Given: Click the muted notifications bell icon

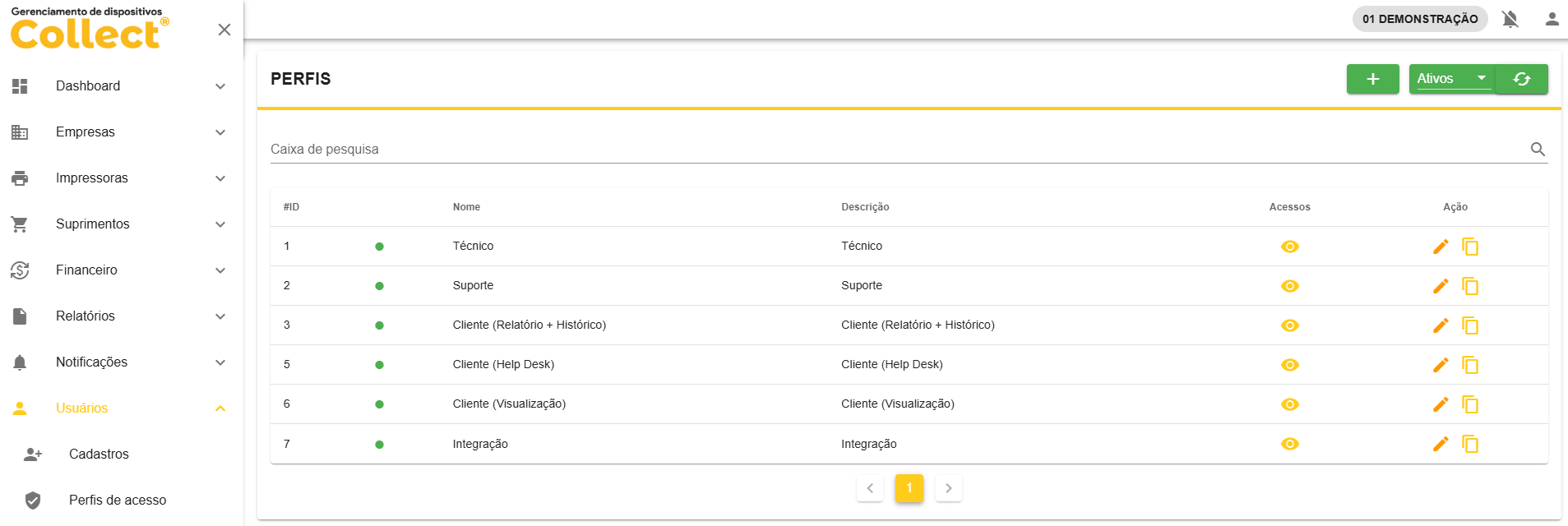Looking at the screenshot, I should pyautogui.click(x=1510, y=19).
